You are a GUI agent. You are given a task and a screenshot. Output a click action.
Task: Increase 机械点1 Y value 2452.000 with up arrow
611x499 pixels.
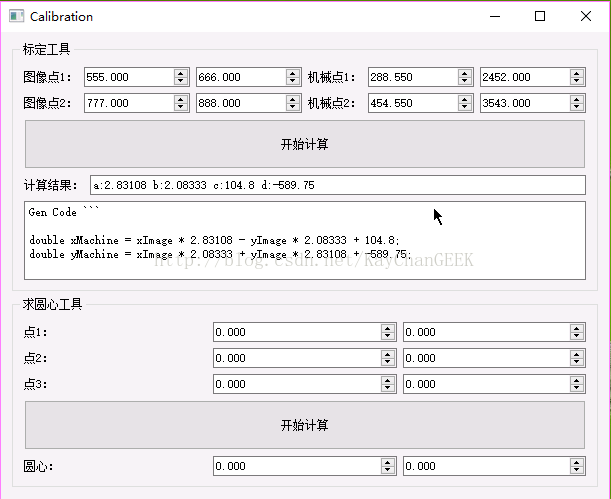(x=577, y=73)
